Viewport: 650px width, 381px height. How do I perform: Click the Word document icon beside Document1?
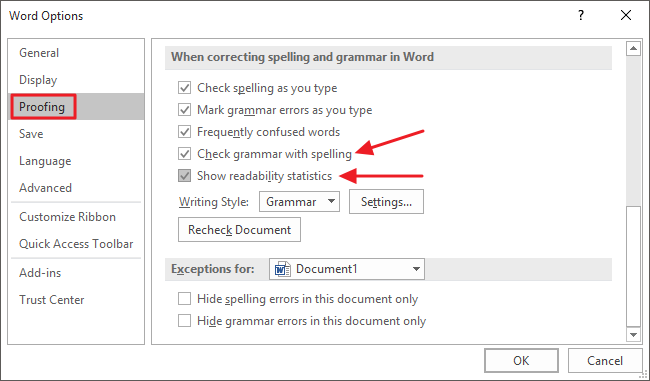(x=282, y=269)
